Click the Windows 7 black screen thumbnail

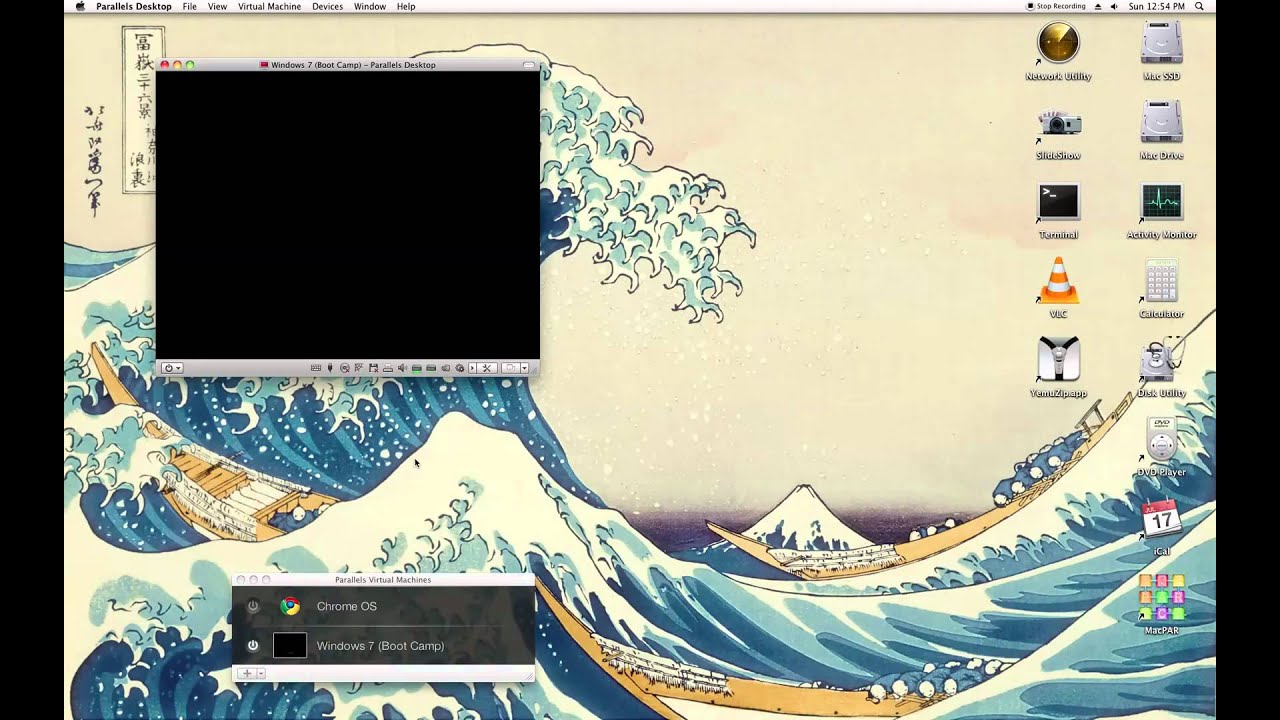point(290,646)
